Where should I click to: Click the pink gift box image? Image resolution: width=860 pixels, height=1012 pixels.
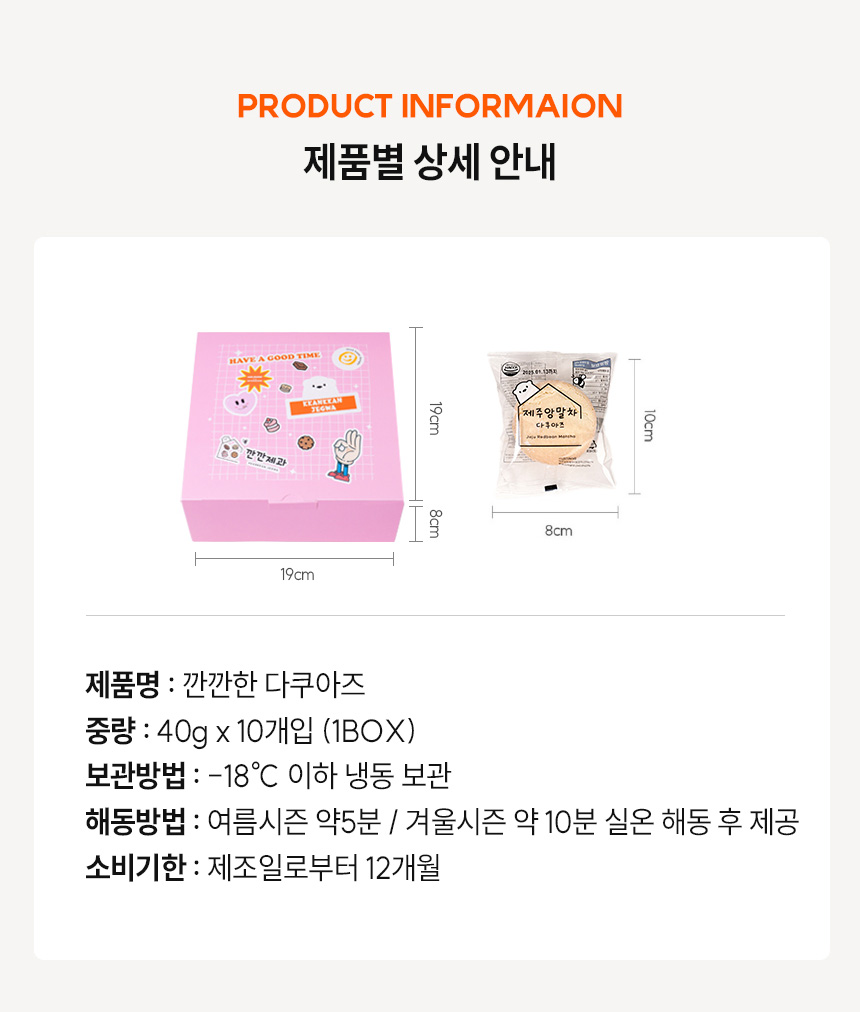click(x=292, y=437)
